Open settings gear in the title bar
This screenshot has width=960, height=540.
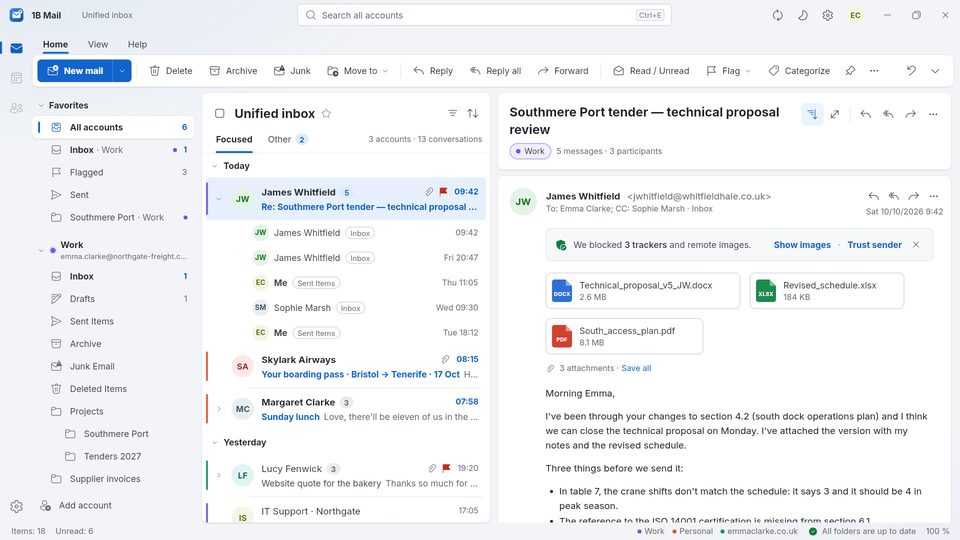[828, 15]
